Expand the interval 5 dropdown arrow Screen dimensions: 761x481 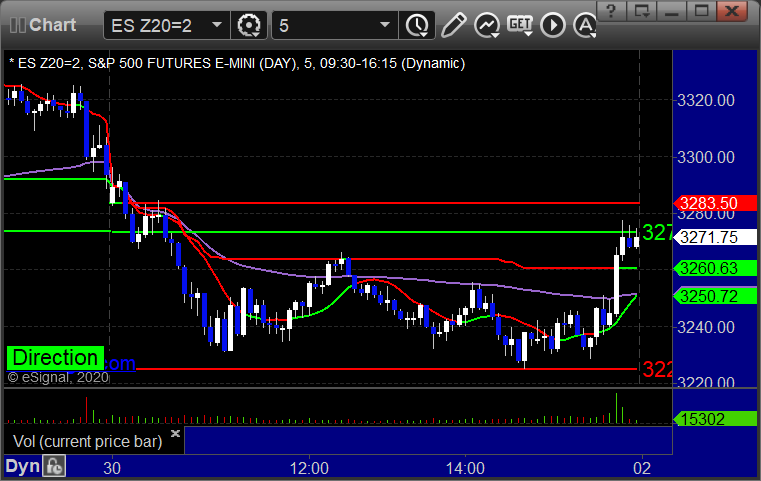click(385, 25)
